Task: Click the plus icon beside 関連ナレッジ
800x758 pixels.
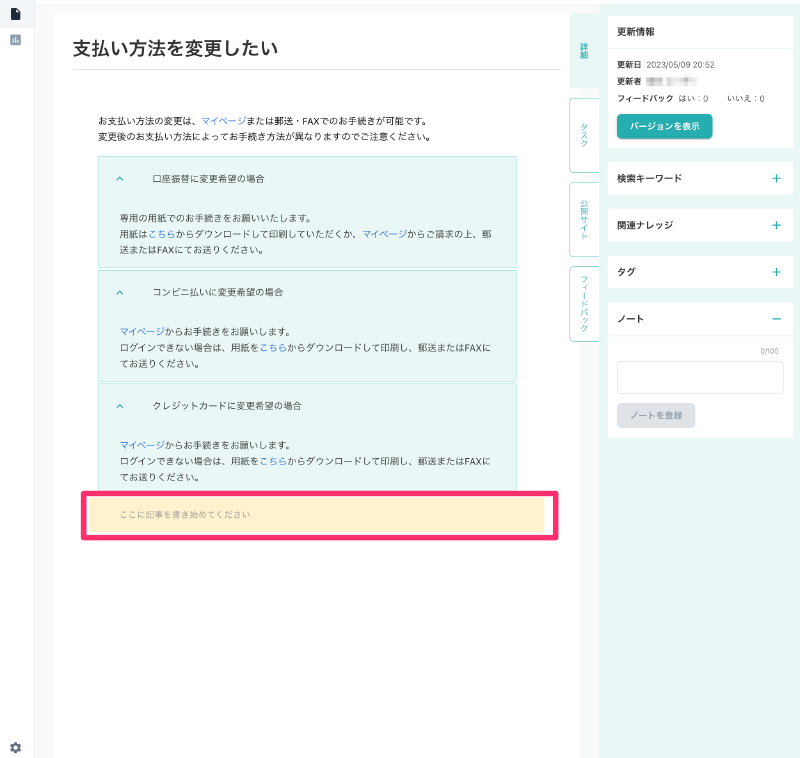Action: (x=776, y=225)
